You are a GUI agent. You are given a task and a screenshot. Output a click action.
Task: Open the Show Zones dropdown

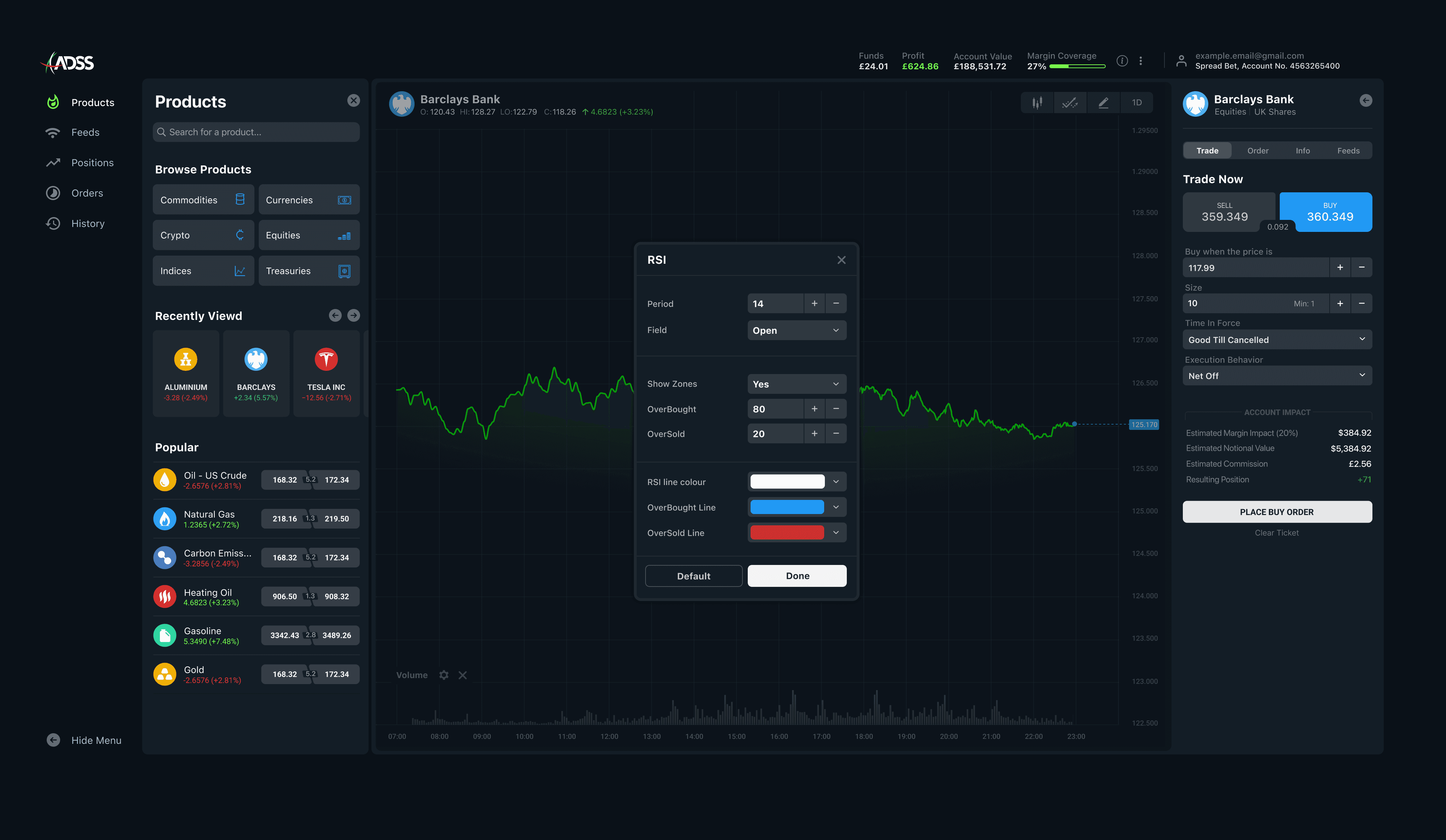click(x=797, y=384)
